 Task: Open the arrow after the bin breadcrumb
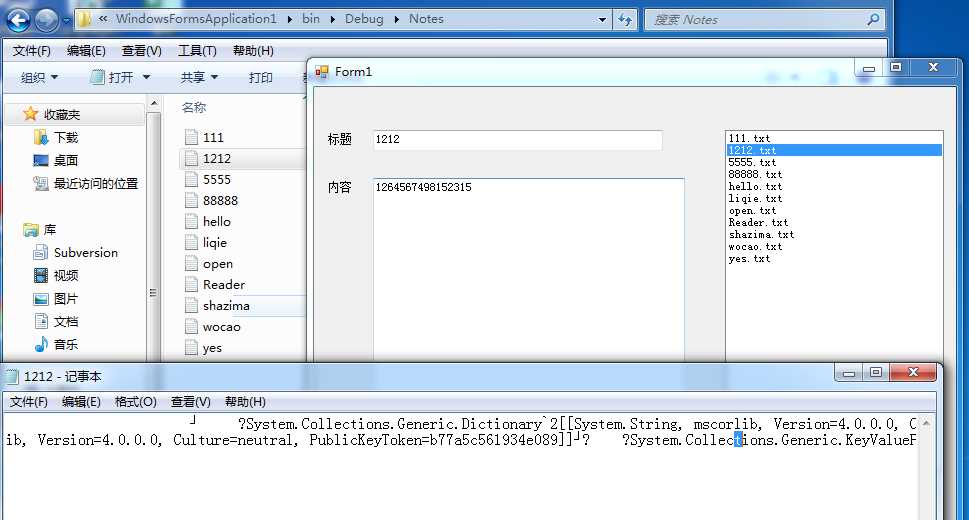[332, 20]
